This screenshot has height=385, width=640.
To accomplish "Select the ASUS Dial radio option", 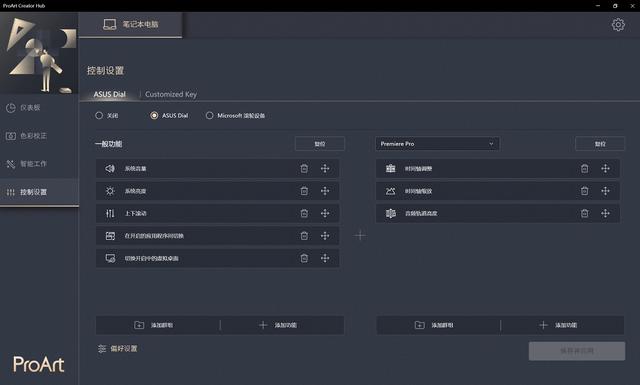I will point(154,116).
